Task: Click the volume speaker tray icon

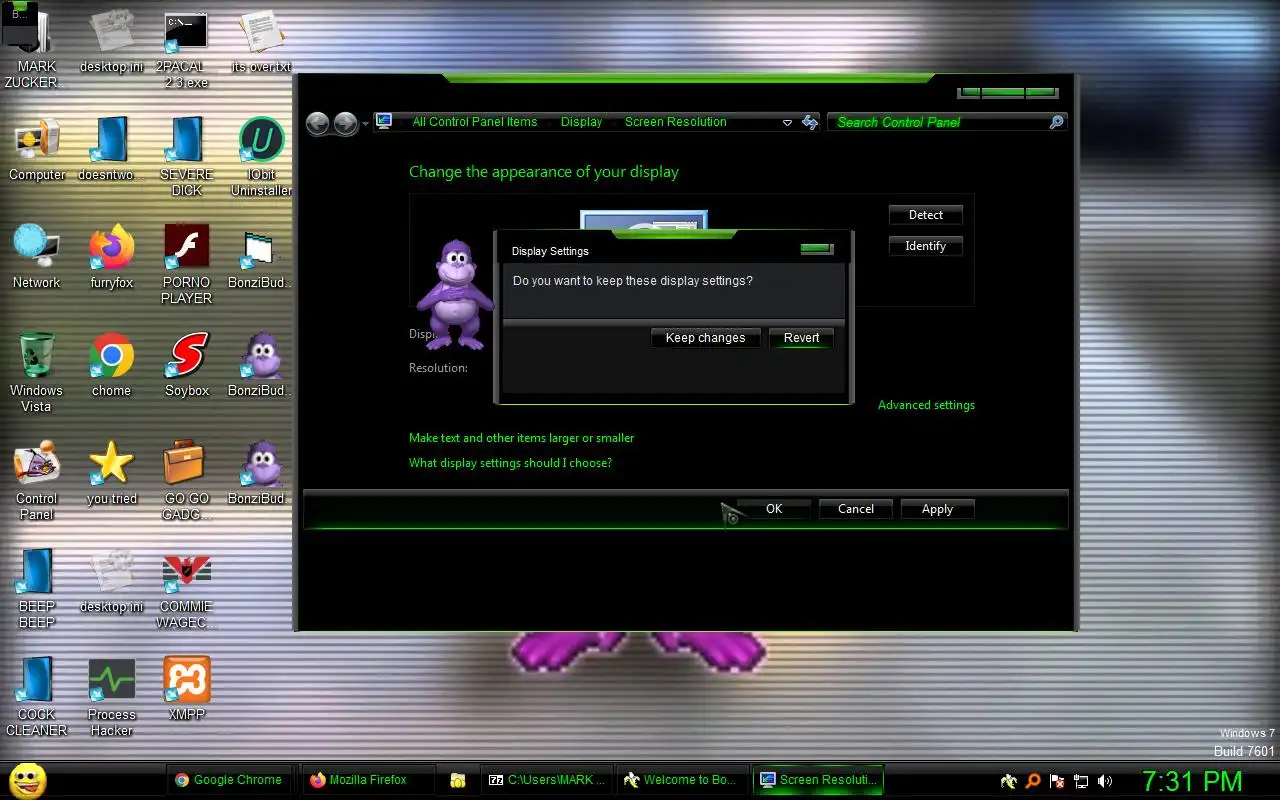Action: [x=1105, y=781]
